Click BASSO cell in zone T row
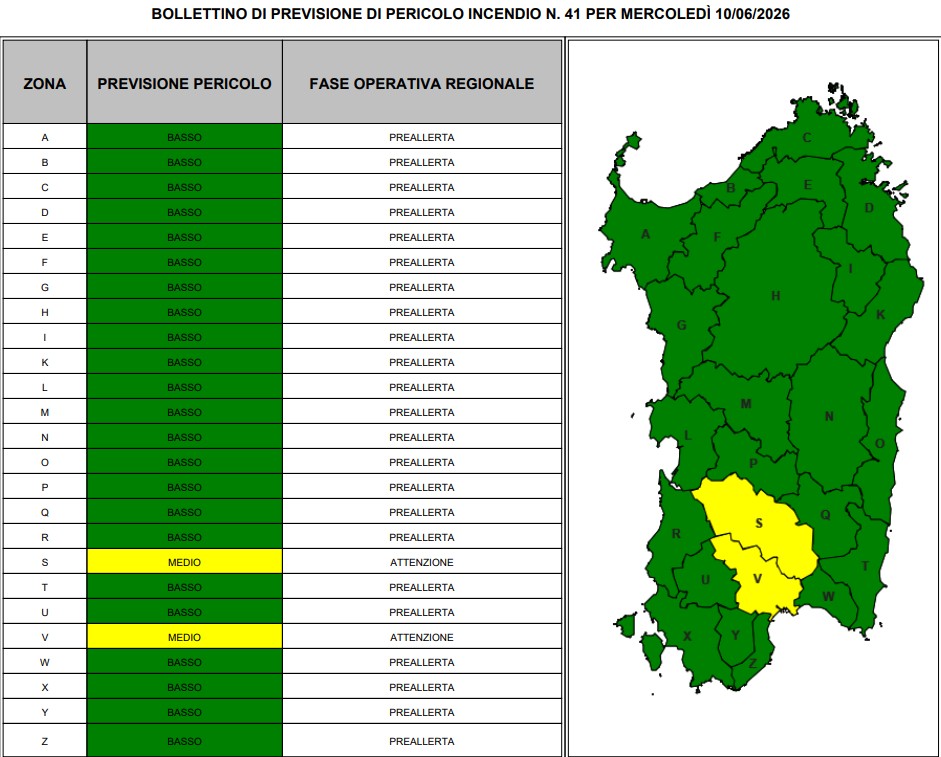 [184, 587]
